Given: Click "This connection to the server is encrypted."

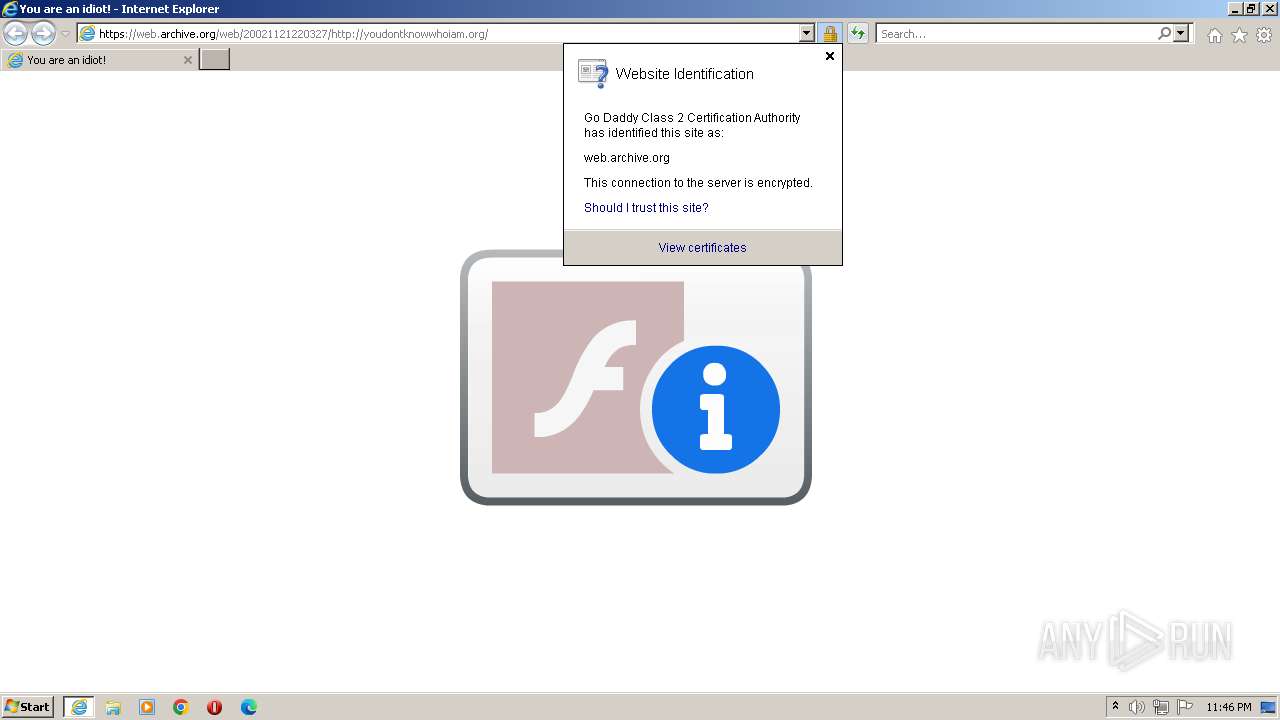Looking at the screenshot, I should 698,183.
